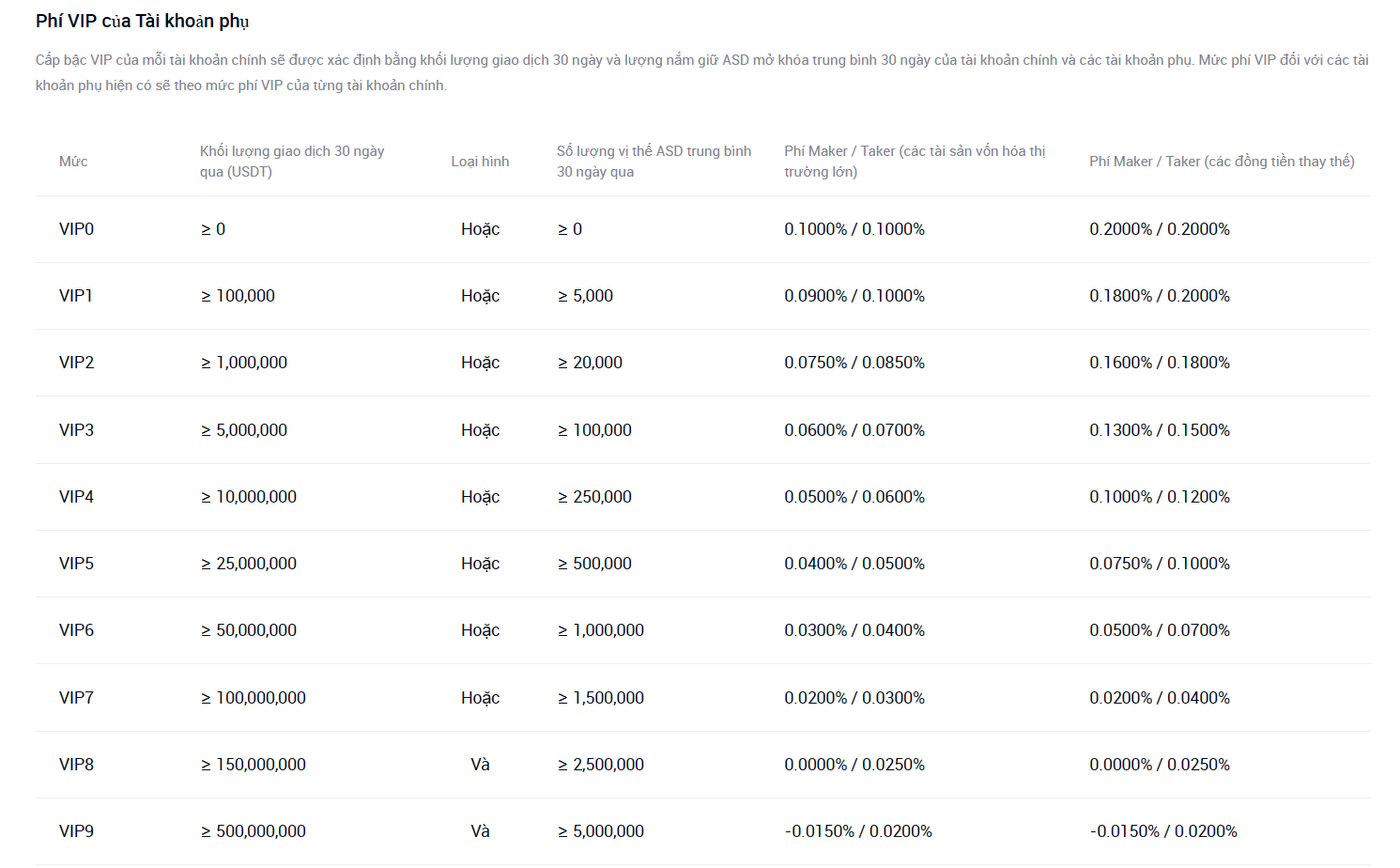Click the '≥ 250,000' ASD holding for VIP4

coord(594,497)
